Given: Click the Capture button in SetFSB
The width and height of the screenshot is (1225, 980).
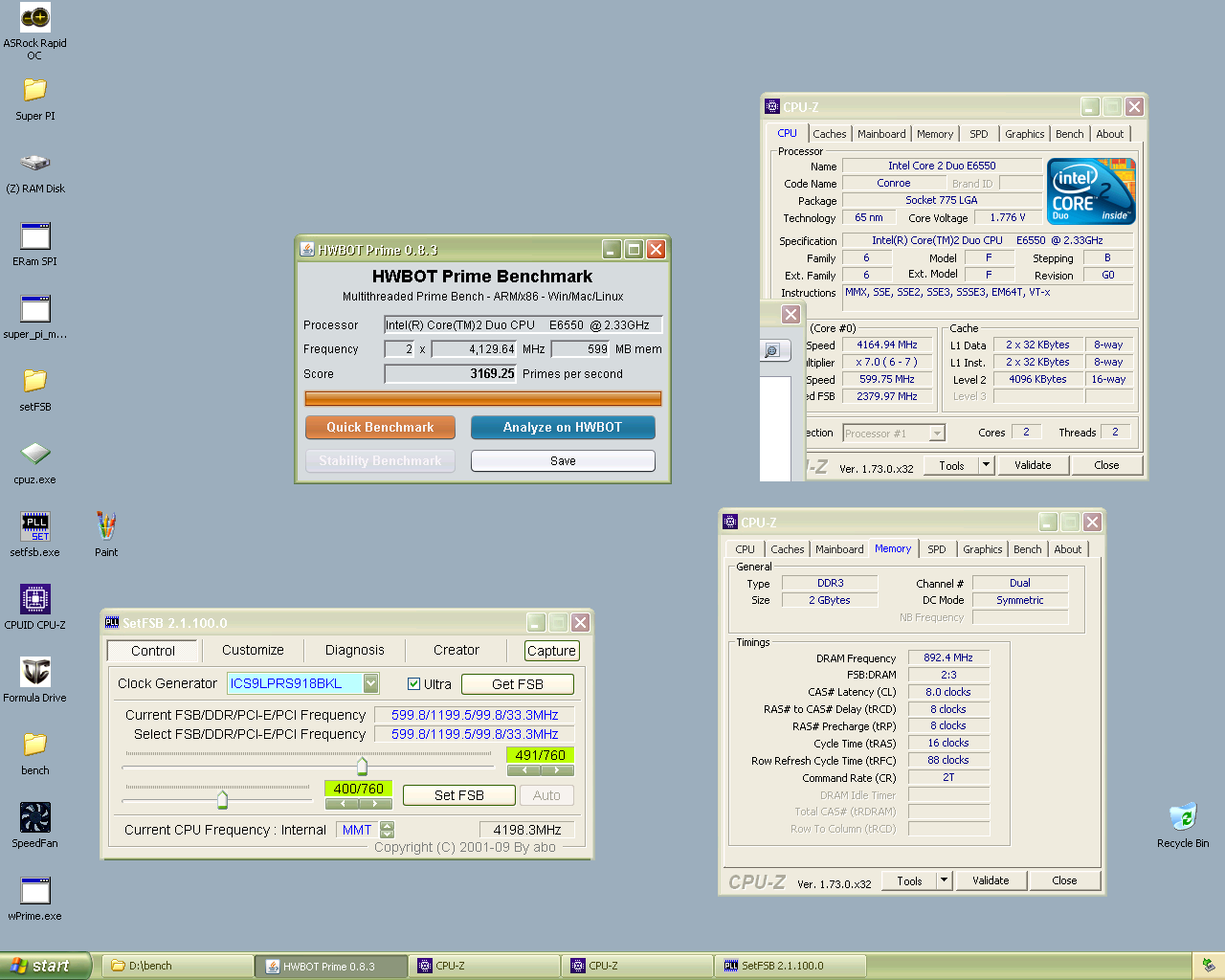Looking at the screenshot, I should click(x=551, y=651).
